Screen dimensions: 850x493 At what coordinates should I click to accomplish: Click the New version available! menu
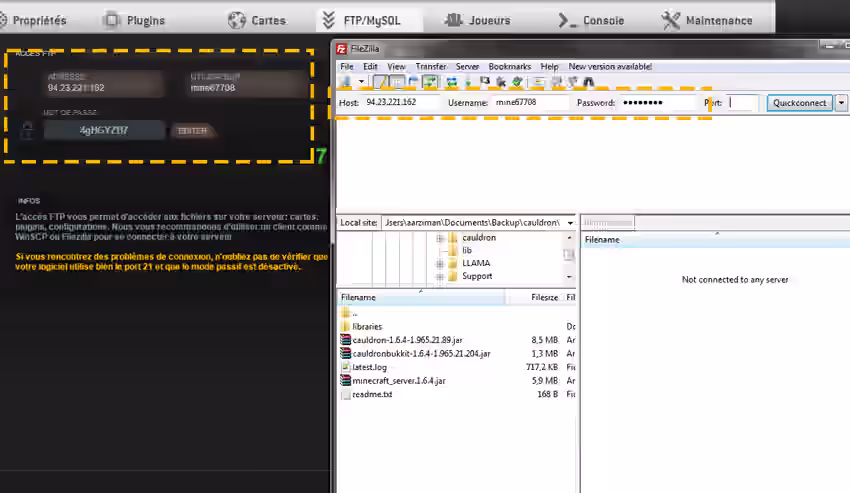610,67
